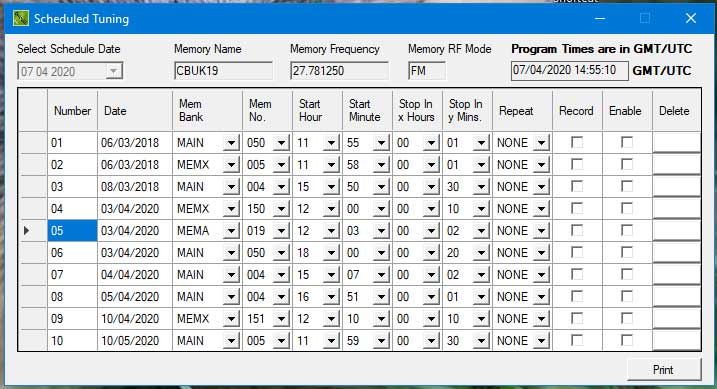Click date cell 04/04/2020
Image resolution: width=717 pixels, height=389 pixels.
coord(135,275)
